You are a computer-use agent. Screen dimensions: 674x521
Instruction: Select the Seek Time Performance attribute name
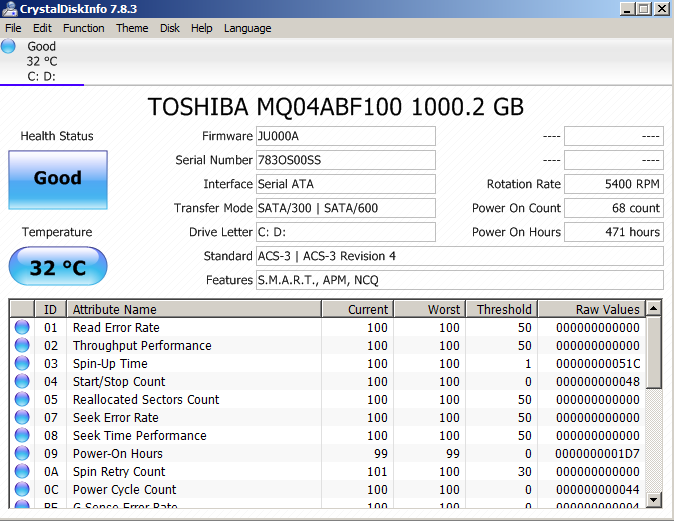[x=140, y=436]
